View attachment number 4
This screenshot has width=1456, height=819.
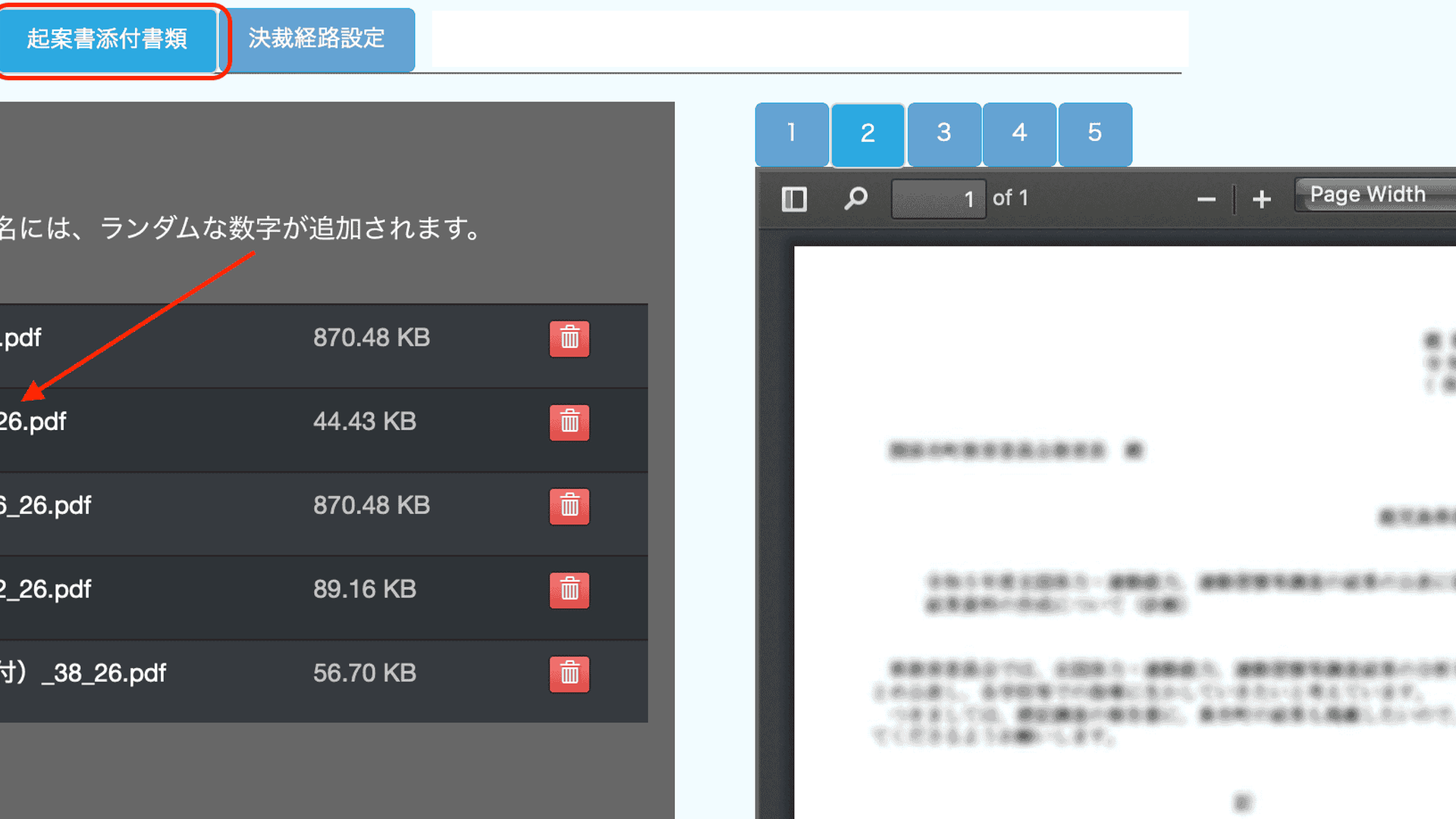pyautogui.click(x=1019, y=133)
